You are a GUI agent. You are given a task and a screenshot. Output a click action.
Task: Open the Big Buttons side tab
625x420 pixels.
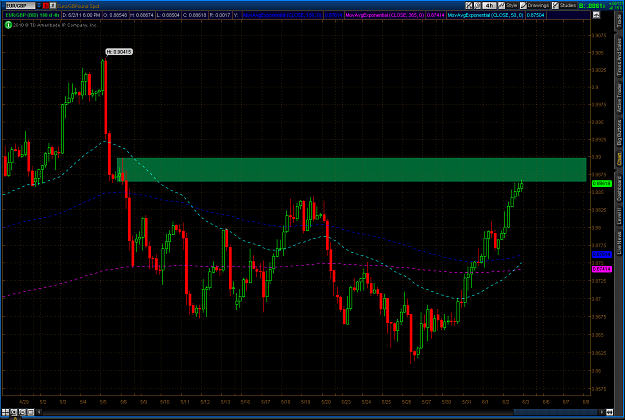[x=619, y=133]
